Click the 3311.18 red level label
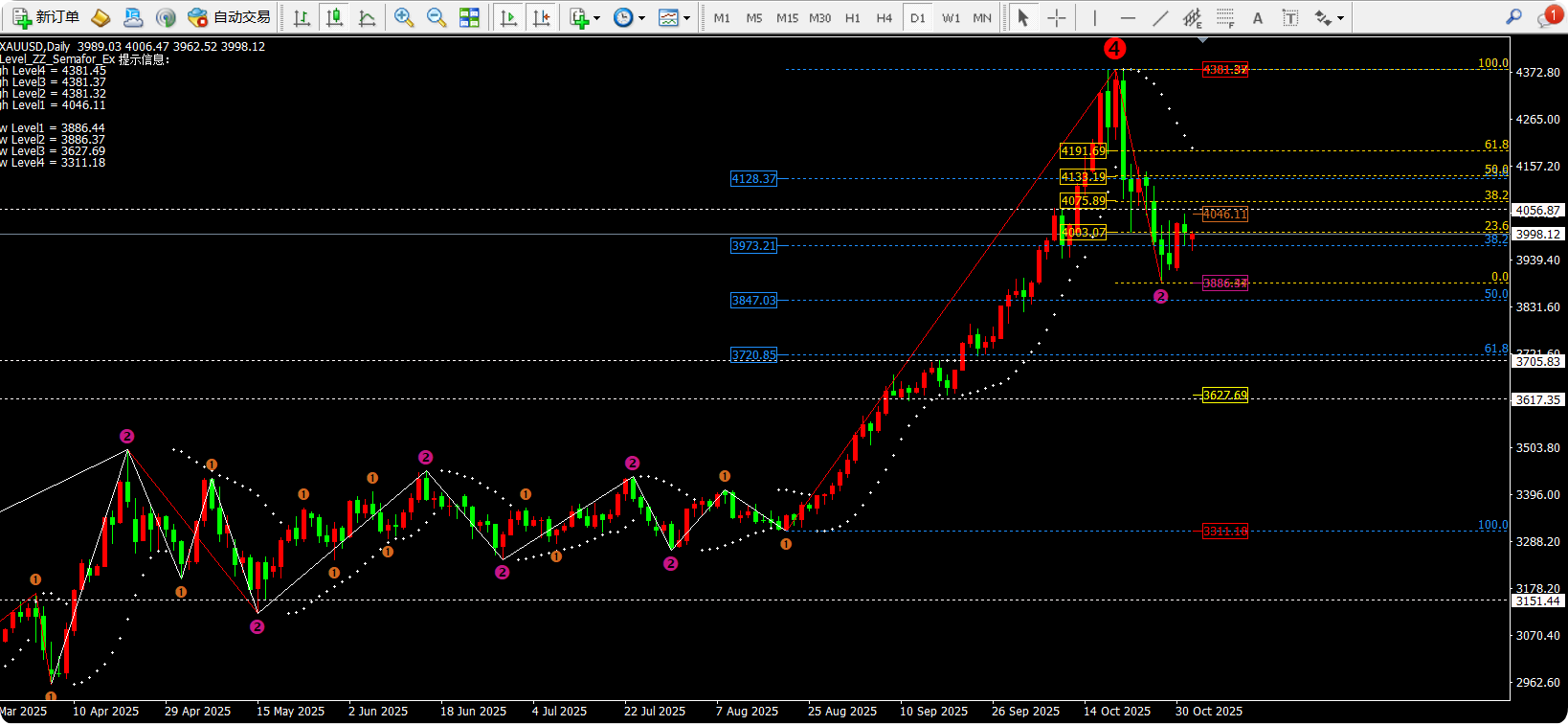Image resolution: width=1568 pixels, height=725 pixels. tap(1225, 532)
